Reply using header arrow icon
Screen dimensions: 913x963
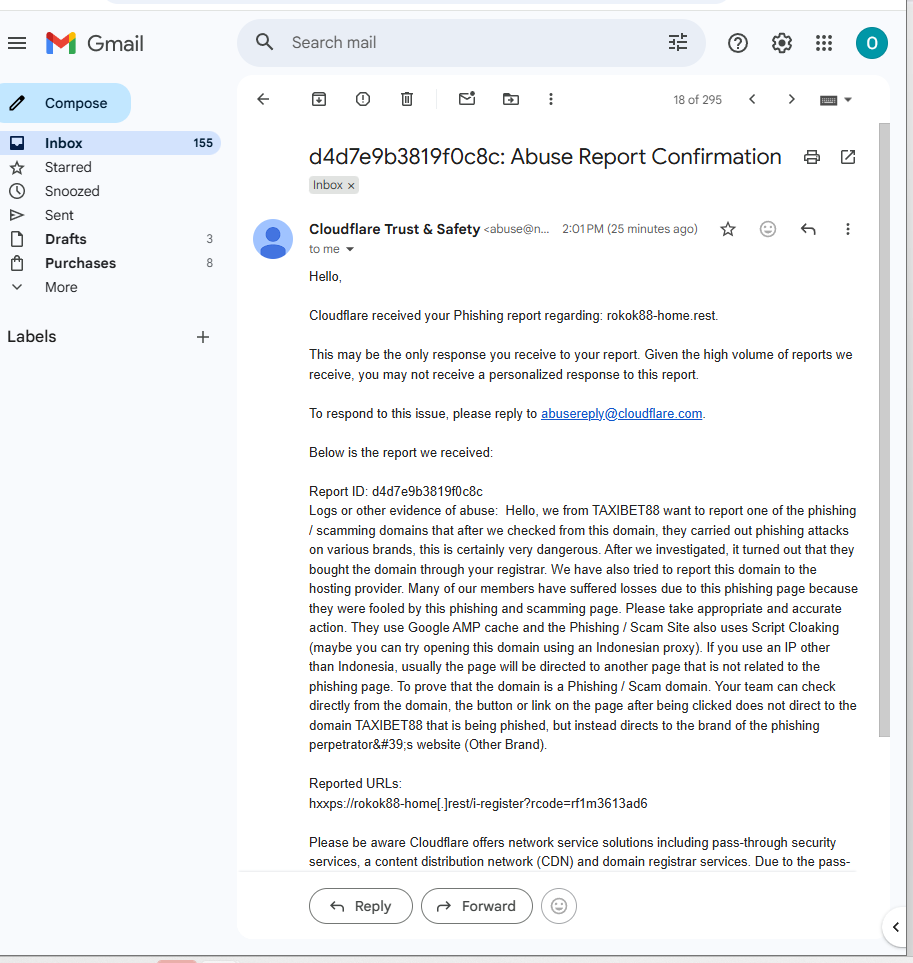pyautogui.click(x=808, y=229)
